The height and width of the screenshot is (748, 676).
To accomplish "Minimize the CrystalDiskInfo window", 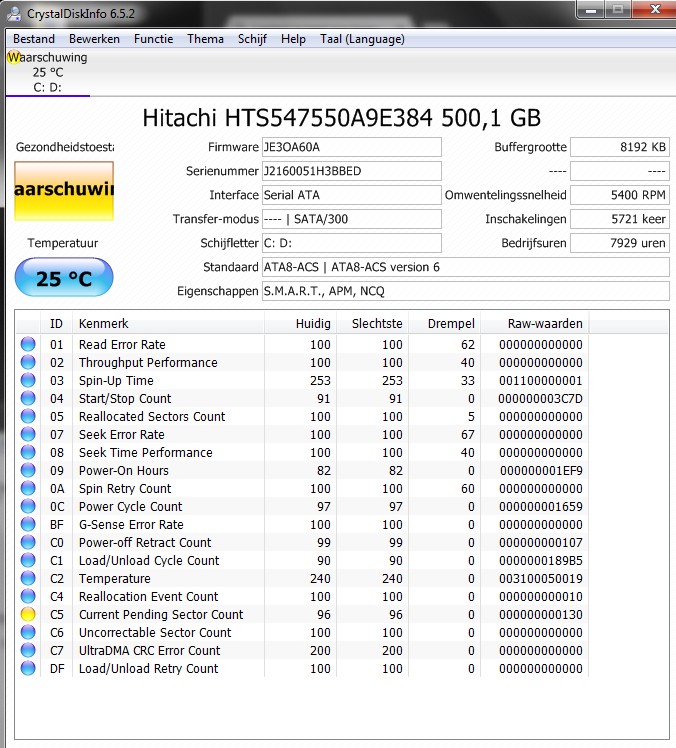I will [591, 10].
